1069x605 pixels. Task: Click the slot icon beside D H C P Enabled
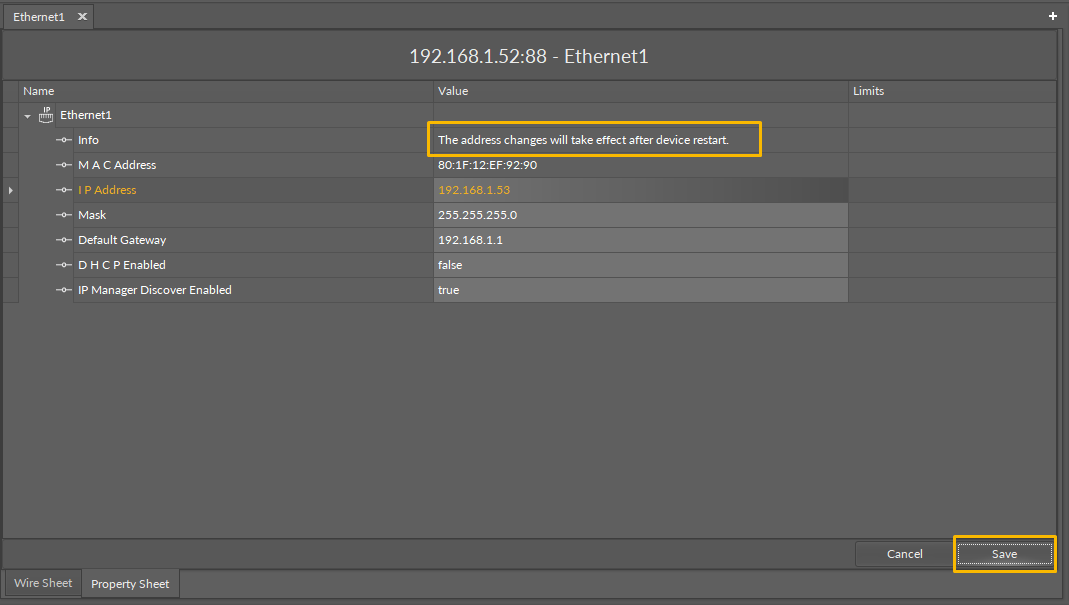64,265
